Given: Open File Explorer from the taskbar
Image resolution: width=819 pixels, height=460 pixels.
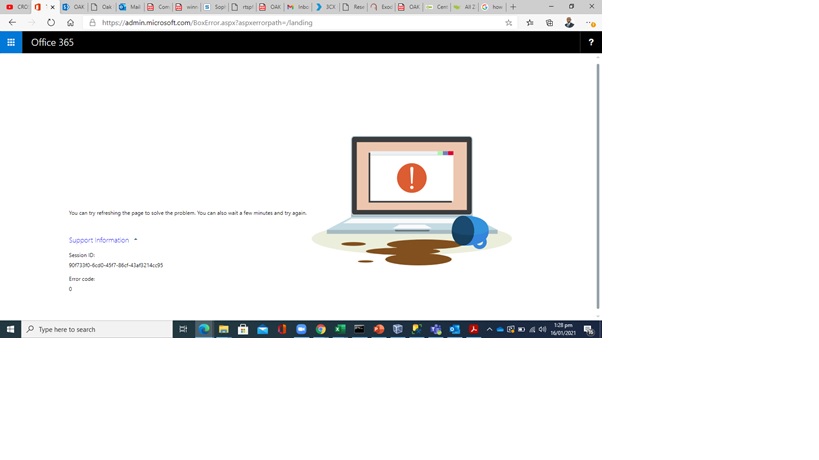Looking at the screenshot, I should point(224,329).
